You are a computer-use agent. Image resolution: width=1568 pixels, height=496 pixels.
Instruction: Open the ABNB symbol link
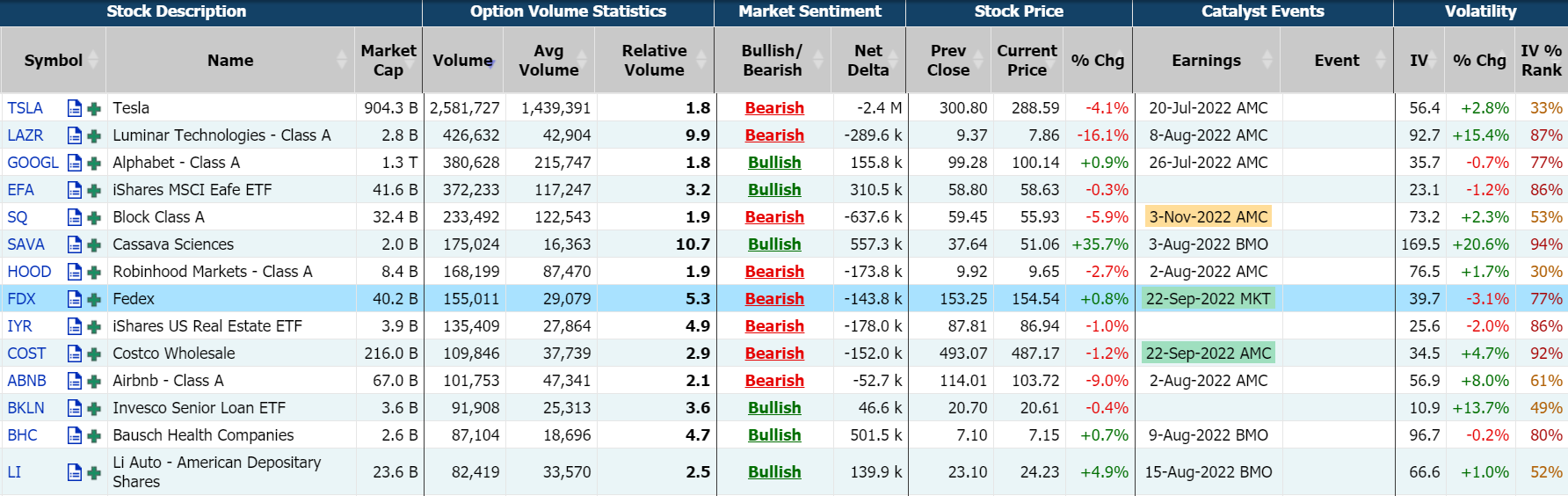point(26,381)
